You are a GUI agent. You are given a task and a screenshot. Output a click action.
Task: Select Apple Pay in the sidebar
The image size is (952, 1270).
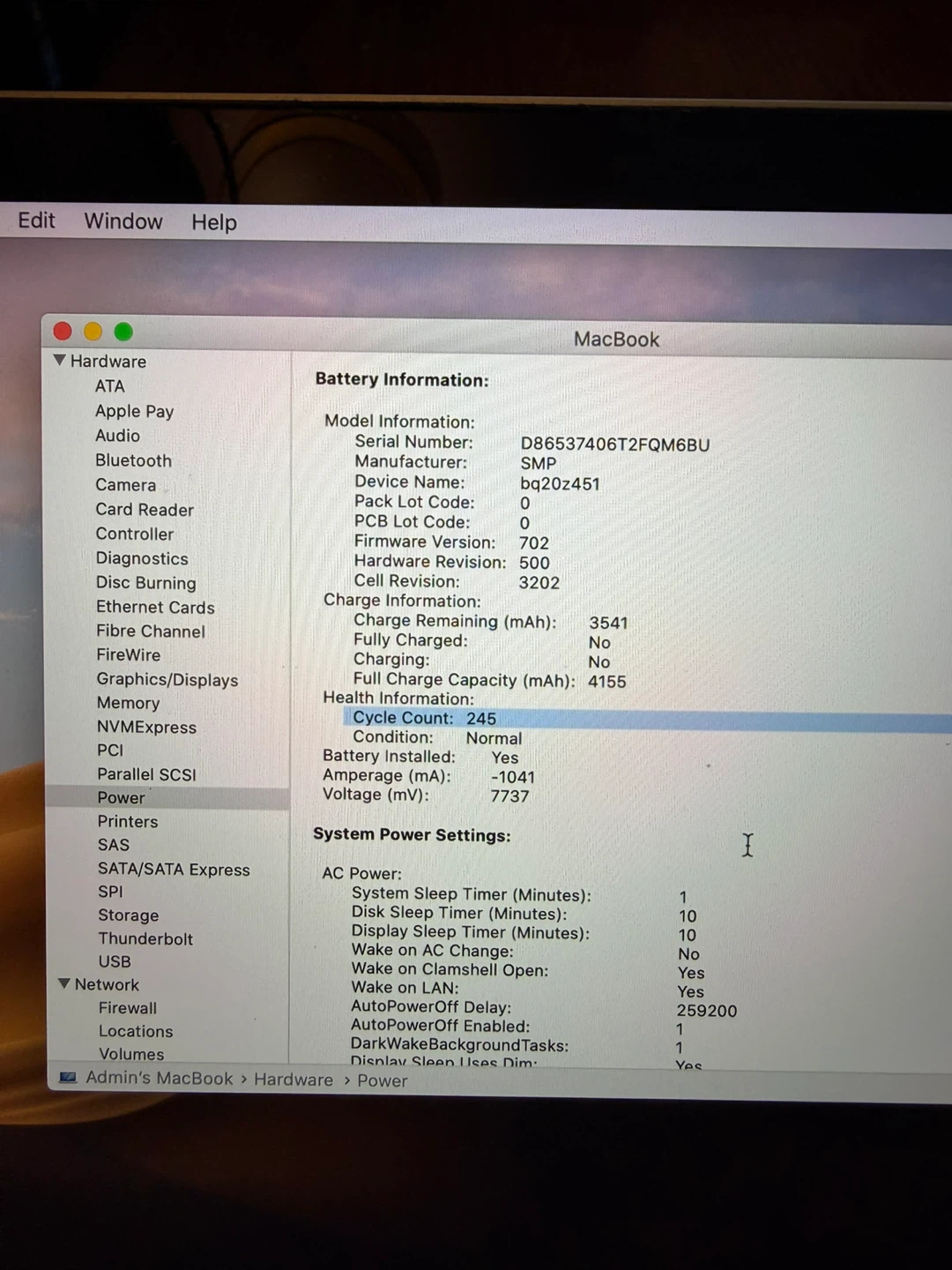pyautogui.click(x=135, y=411)
